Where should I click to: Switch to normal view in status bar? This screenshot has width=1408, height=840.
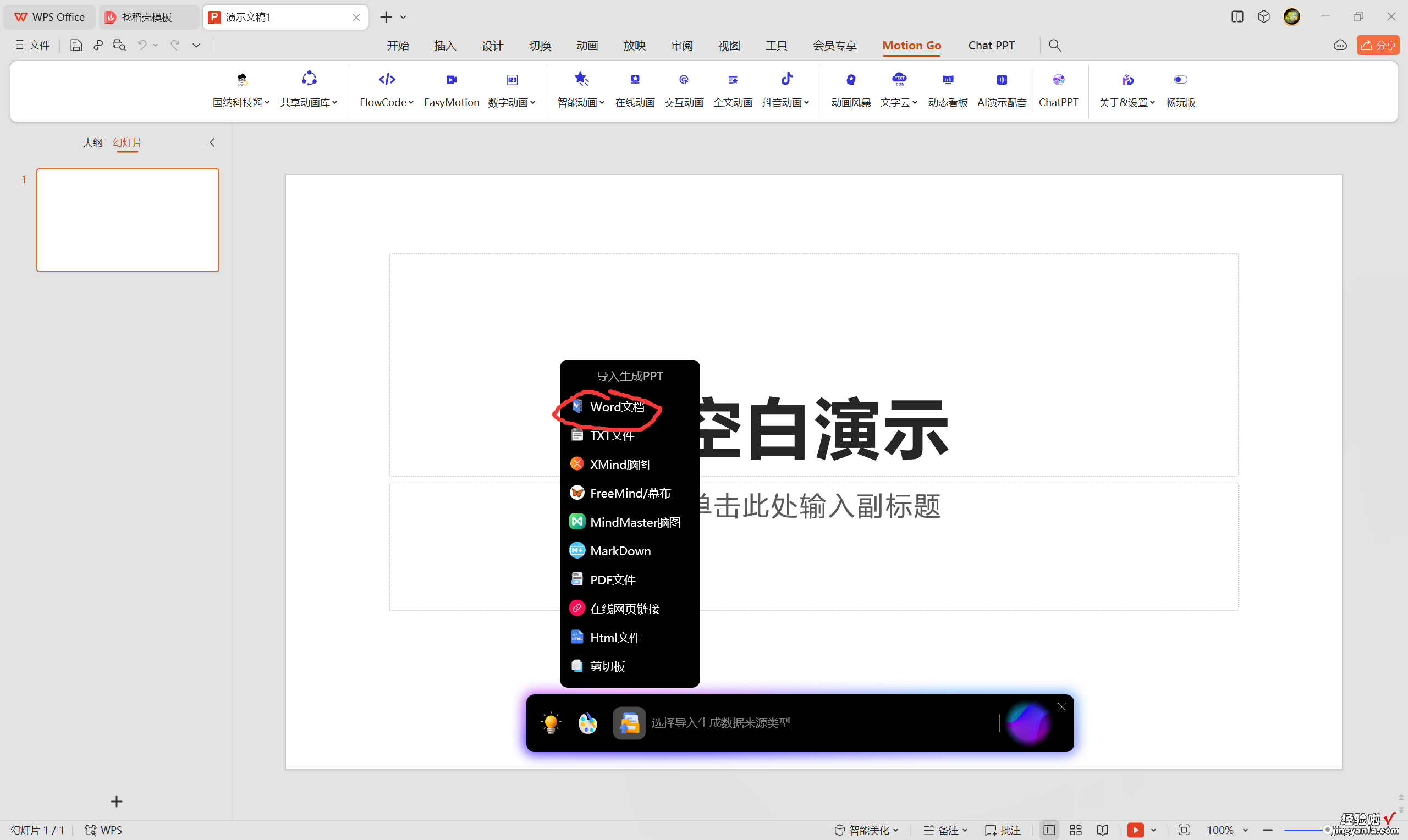1049,830
